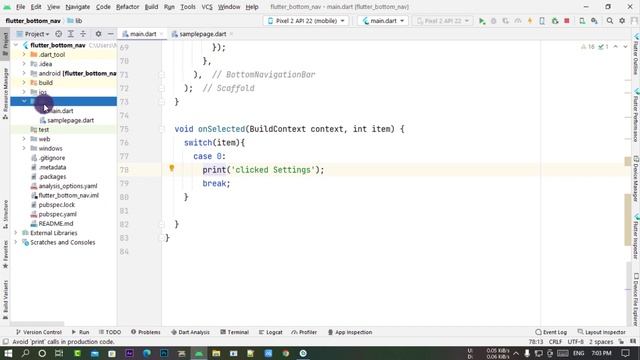This screenshot has height=360, width=640.
Task: Open the Terminal tool window
Action: (x=234, y=332)
